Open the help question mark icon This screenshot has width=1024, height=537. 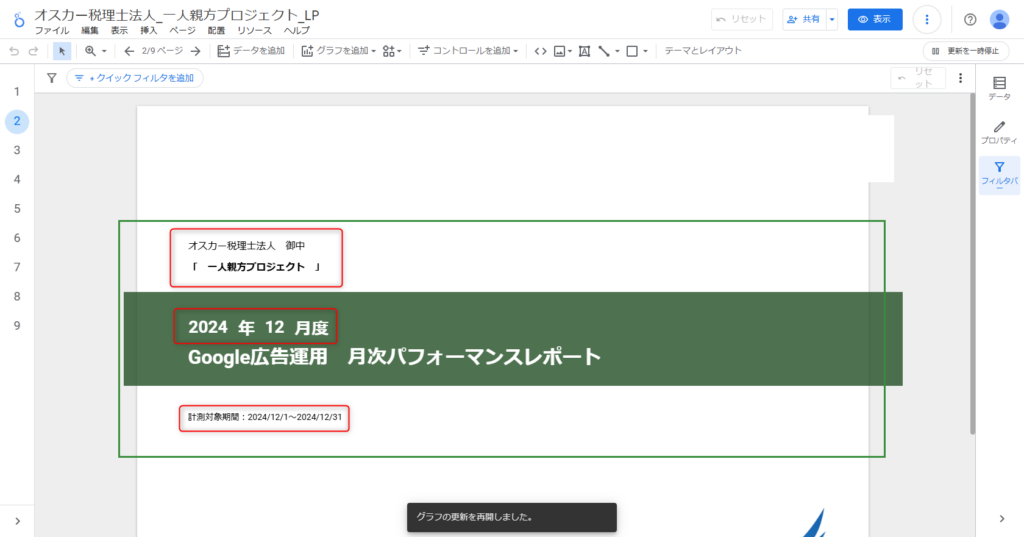click(969, 19)
